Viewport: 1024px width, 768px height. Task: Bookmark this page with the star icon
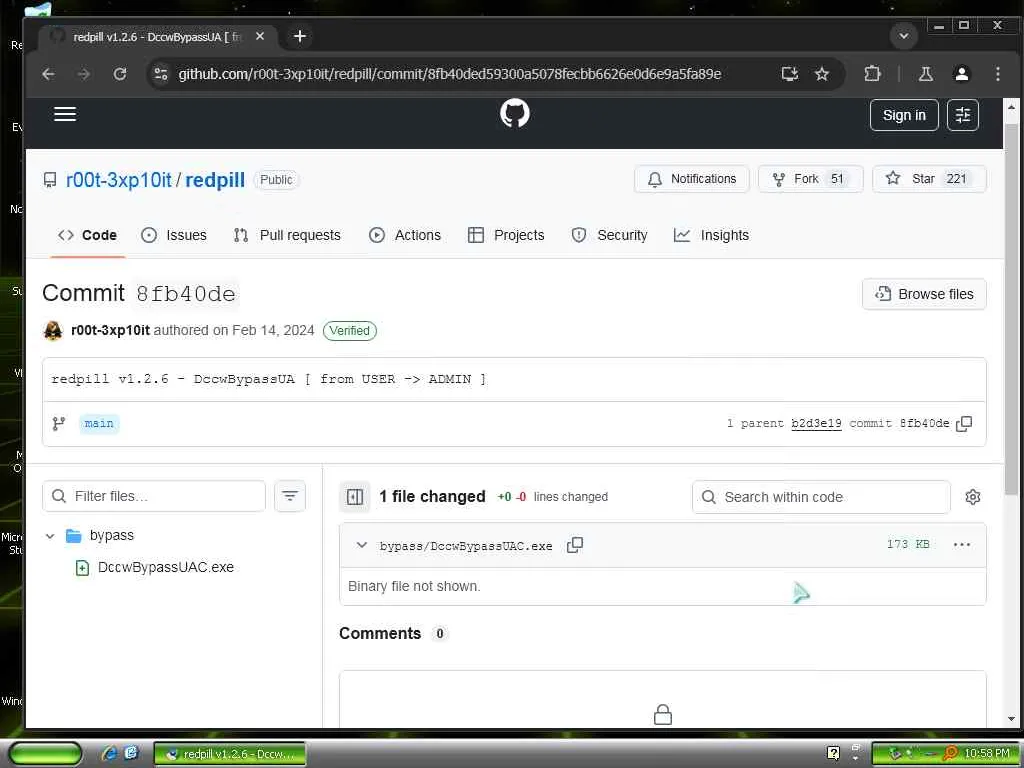tap(822, 74)
